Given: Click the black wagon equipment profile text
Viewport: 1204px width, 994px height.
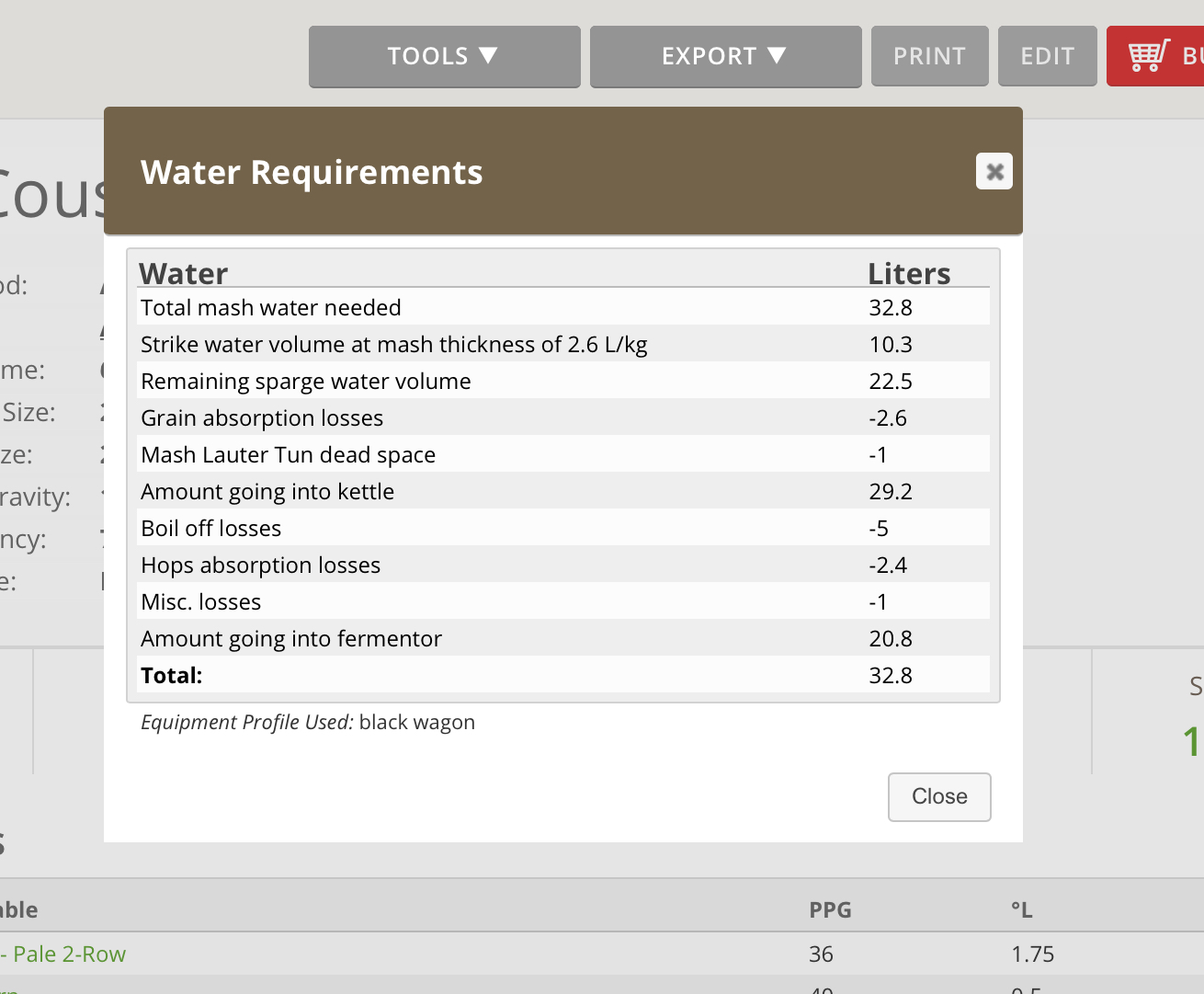Looking at the screenshot, I should [416, 723].
